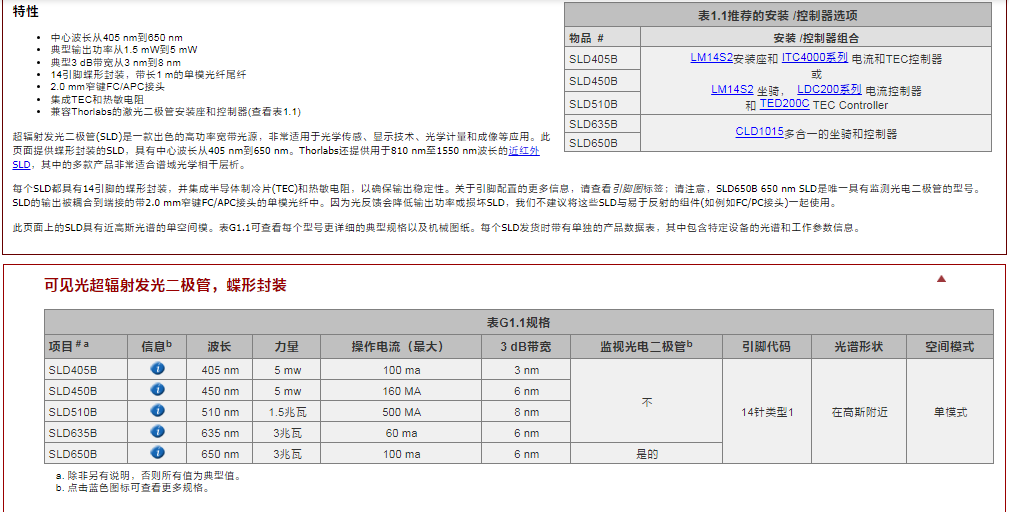Show more specs via the SLD635B info icon

click(157, 432)
